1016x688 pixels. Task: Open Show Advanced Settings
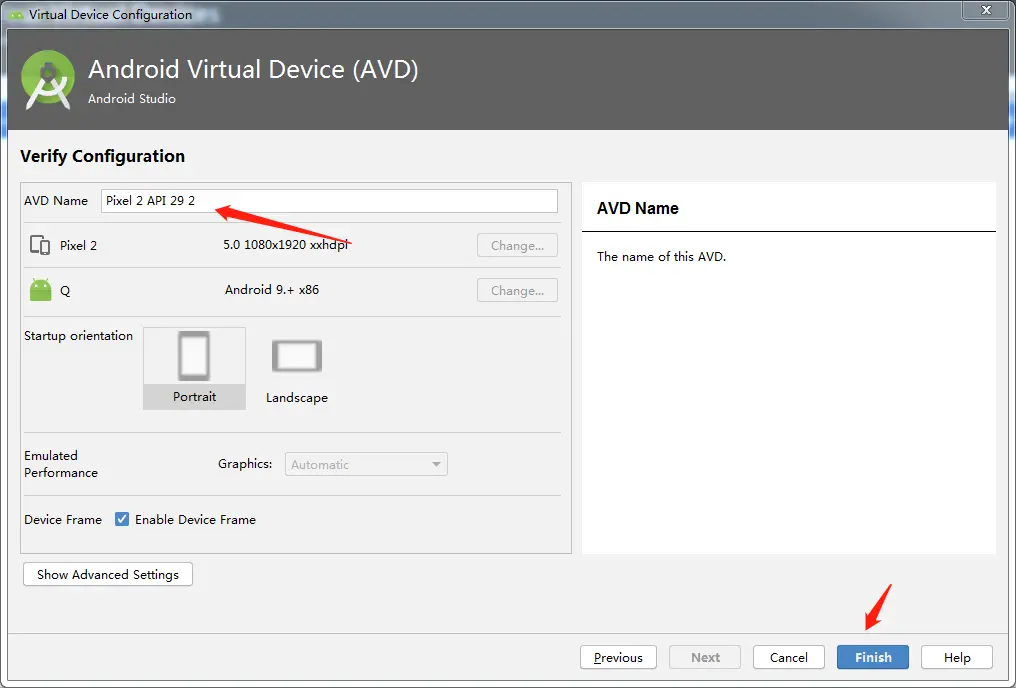(108, 574)
